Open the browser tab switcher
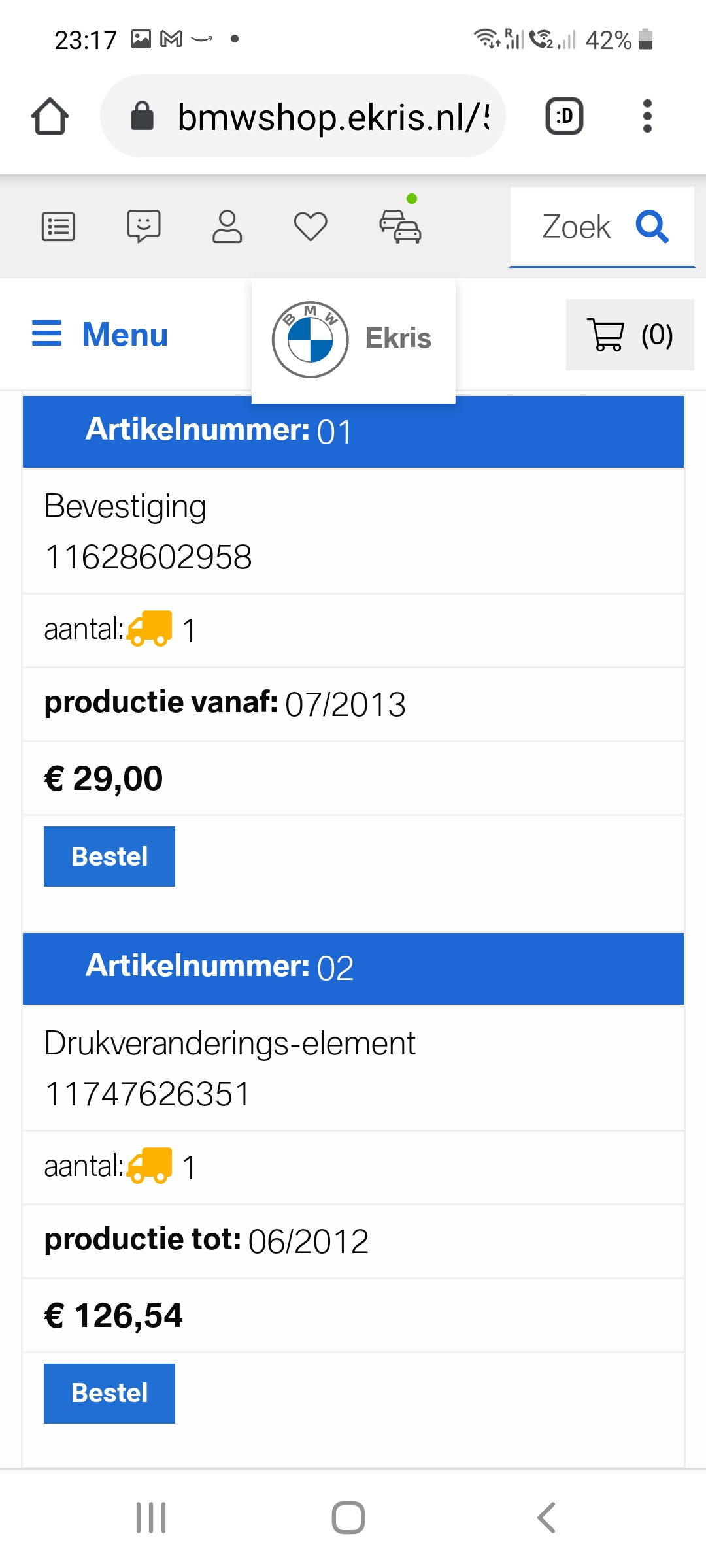The height and width of the screenshot is (1568, 706). point(564,116)
